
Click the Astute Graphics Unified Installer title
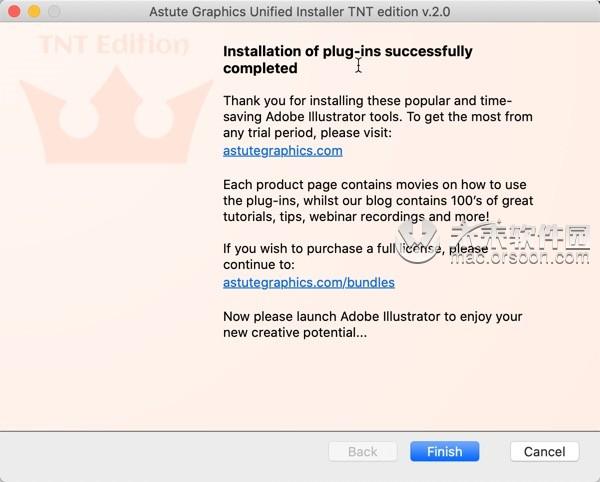tap(300, 11)
